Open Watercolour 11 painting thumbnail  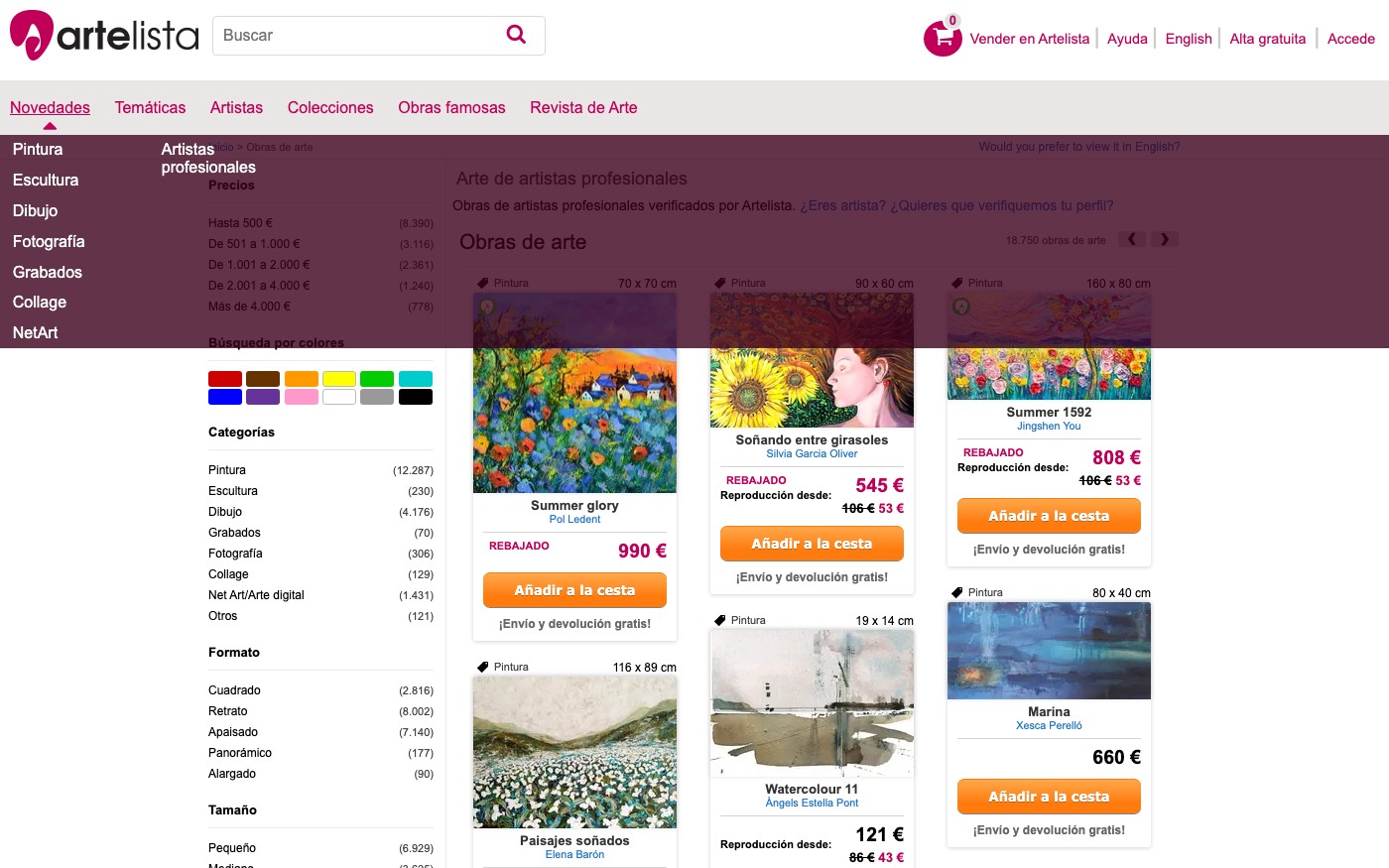click(x=812, y=703)
